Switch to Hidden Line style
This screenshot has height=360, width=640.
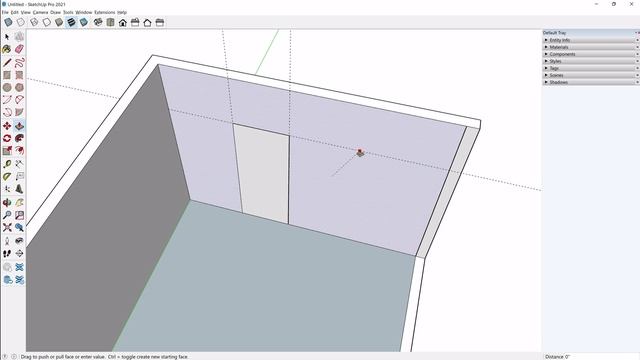47,22
